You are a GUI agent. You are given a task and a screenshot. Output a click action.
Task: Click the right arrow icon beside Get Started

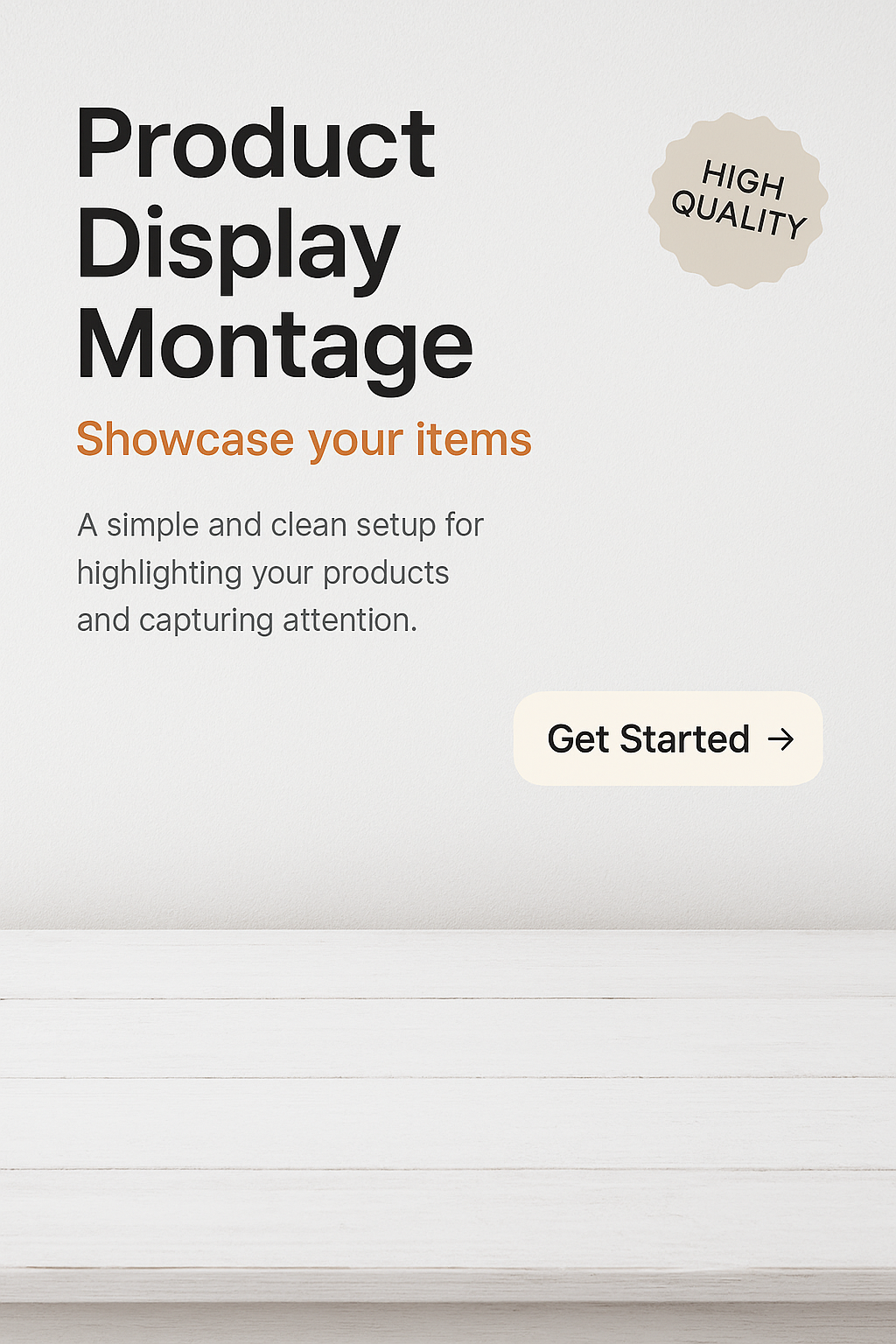point(780,739)
